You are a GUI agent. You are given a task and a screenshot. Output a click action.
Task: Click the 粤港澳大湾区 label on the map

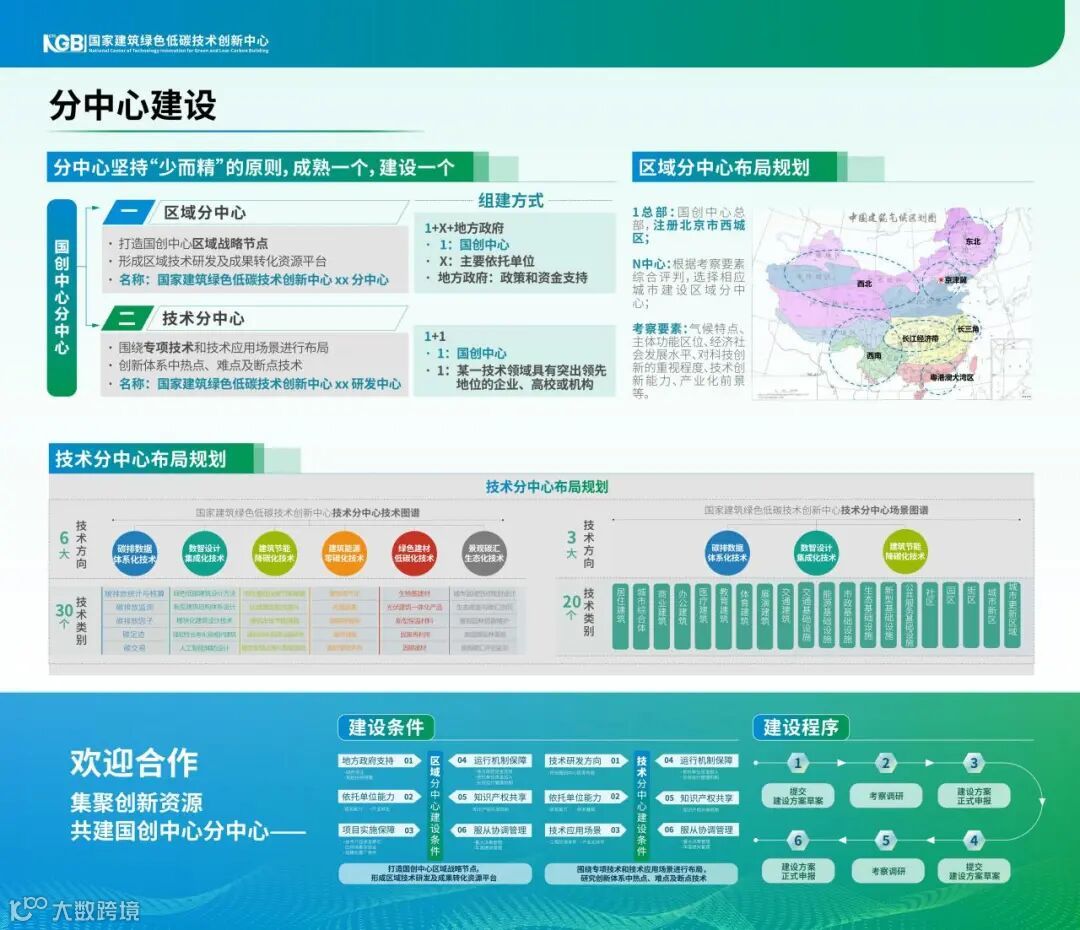click(952, 378)
